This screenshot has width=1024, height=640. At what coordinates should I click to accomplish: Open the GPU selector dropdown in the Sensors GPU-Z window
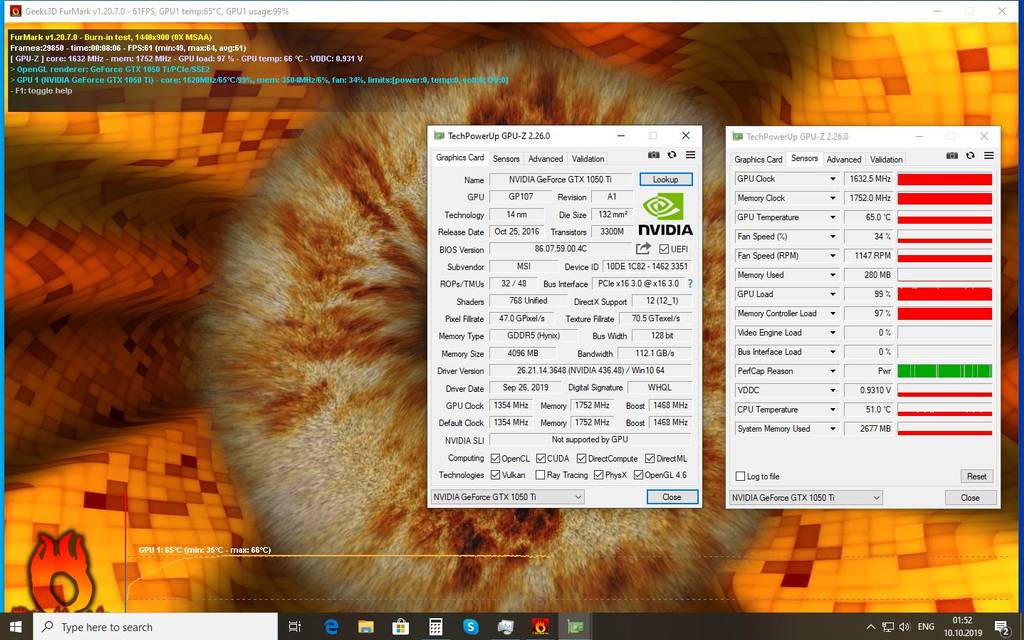(x=806, y=498)
